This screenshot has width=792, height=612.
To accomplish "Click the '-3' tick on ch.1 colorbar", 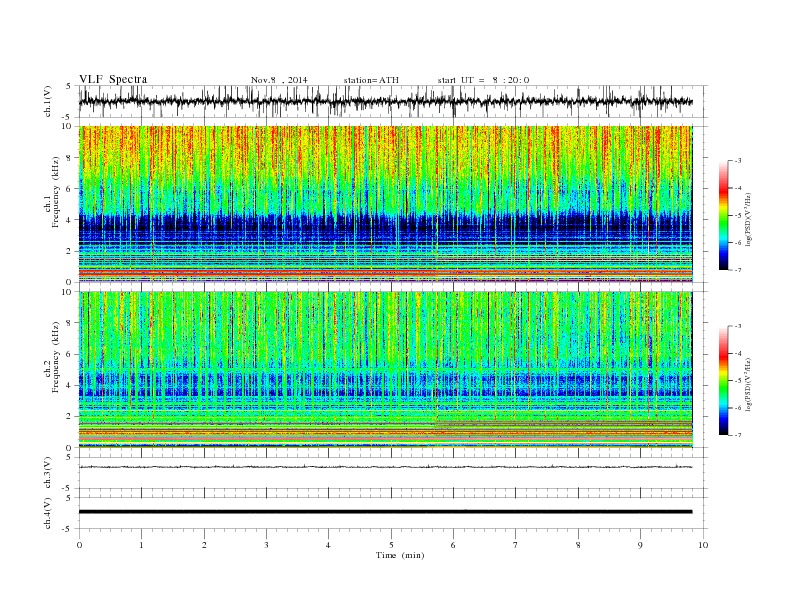I will [x=738, y=161].
